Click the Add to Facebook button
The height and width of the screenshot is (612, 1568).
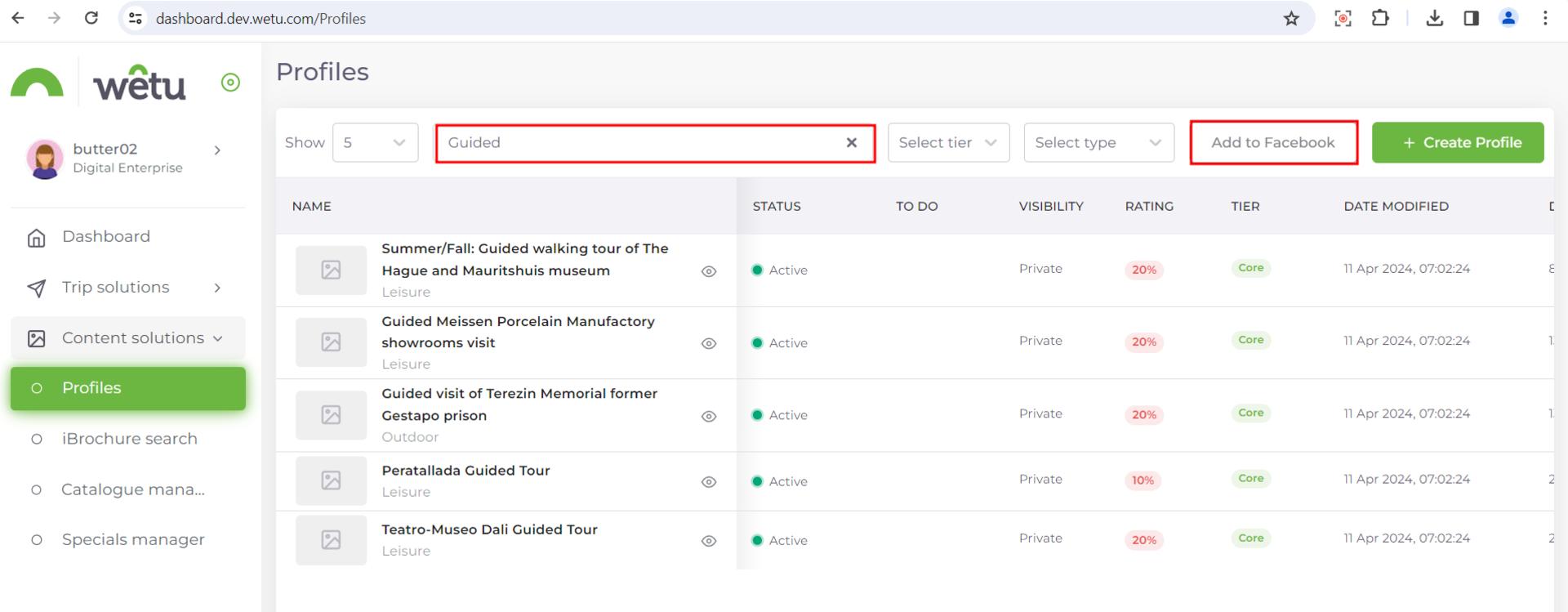[x=1273, y=143]
